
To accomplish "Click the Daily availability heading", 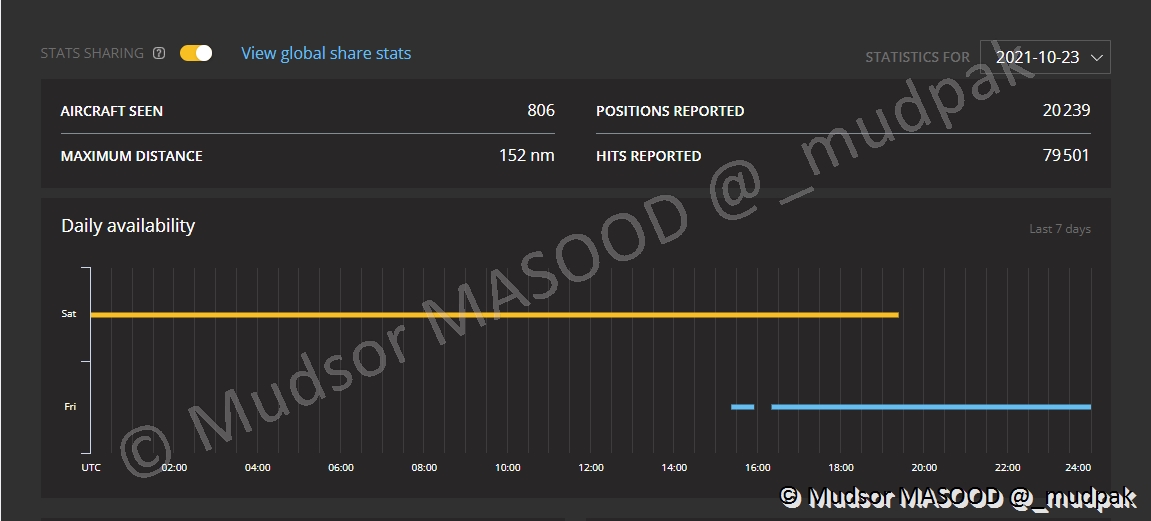I will coord(128,226).
